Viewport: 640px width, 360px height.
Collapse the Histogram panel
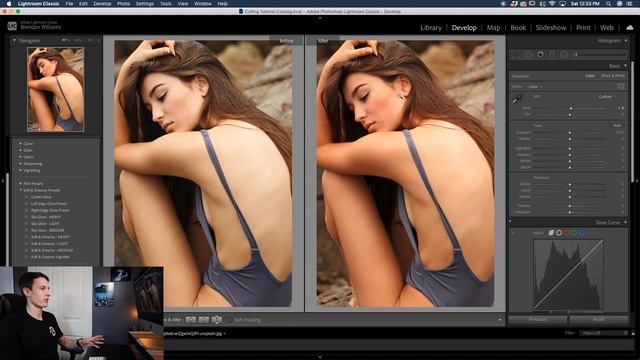pyautogui.click(x=626, y=40)
